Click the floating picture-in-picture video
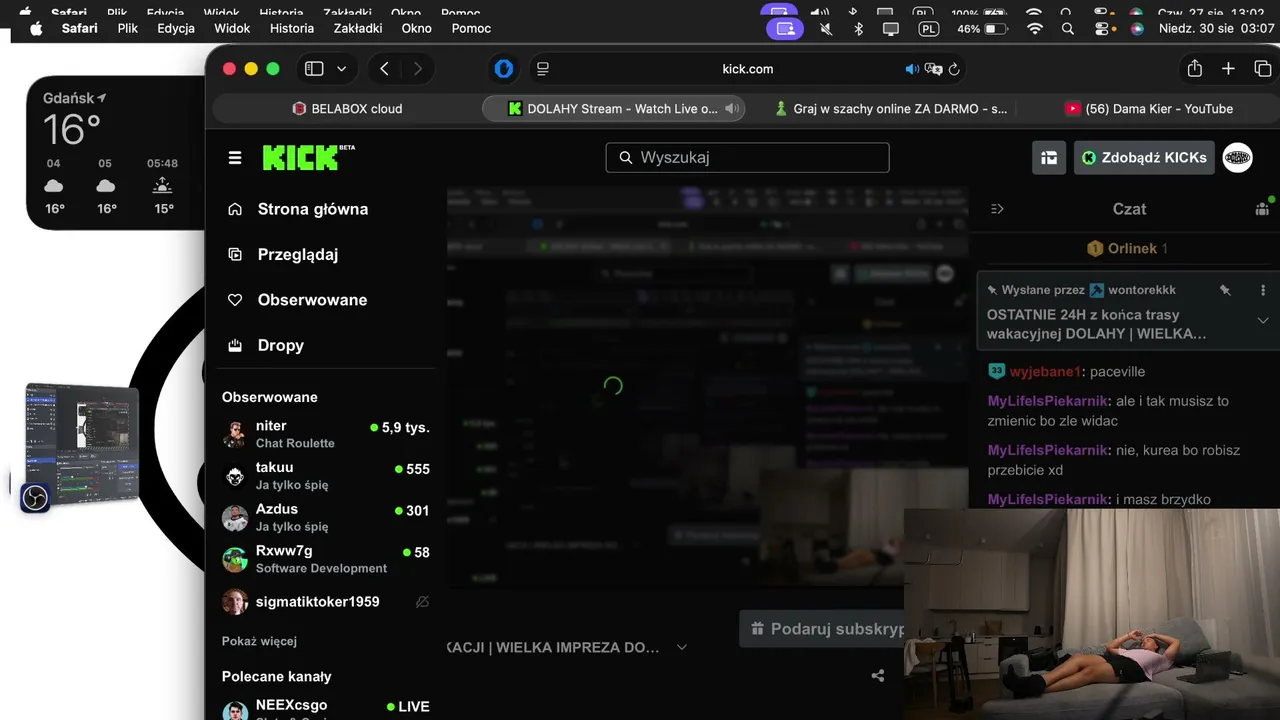Viewport: 1280px width, 720px height. pos(1092,614)
